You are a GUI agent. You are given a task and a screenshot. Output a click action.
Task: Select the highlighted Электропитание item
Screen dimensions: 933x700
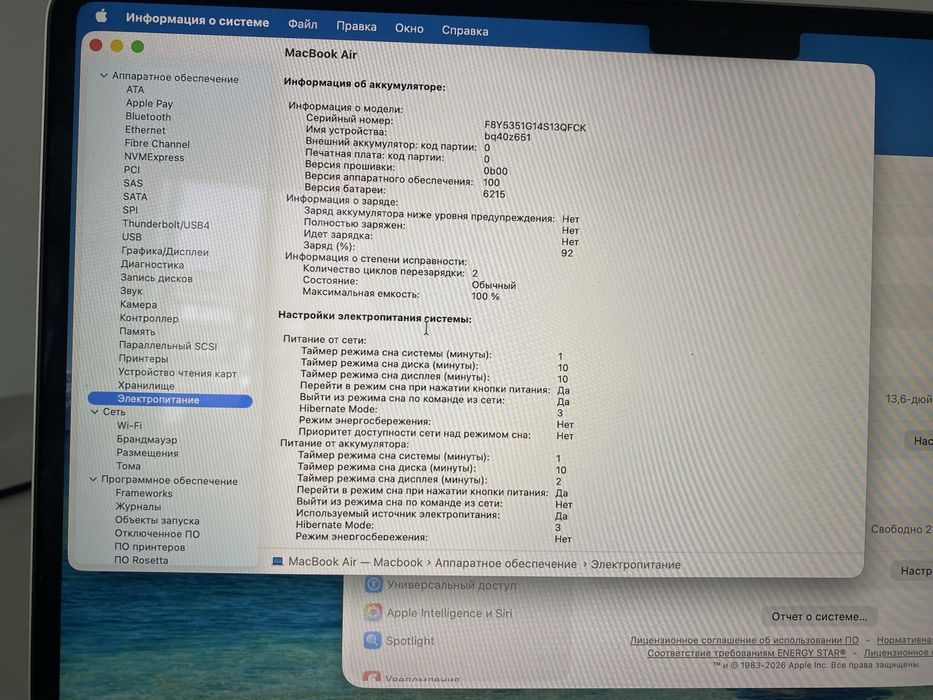(170, 400)
